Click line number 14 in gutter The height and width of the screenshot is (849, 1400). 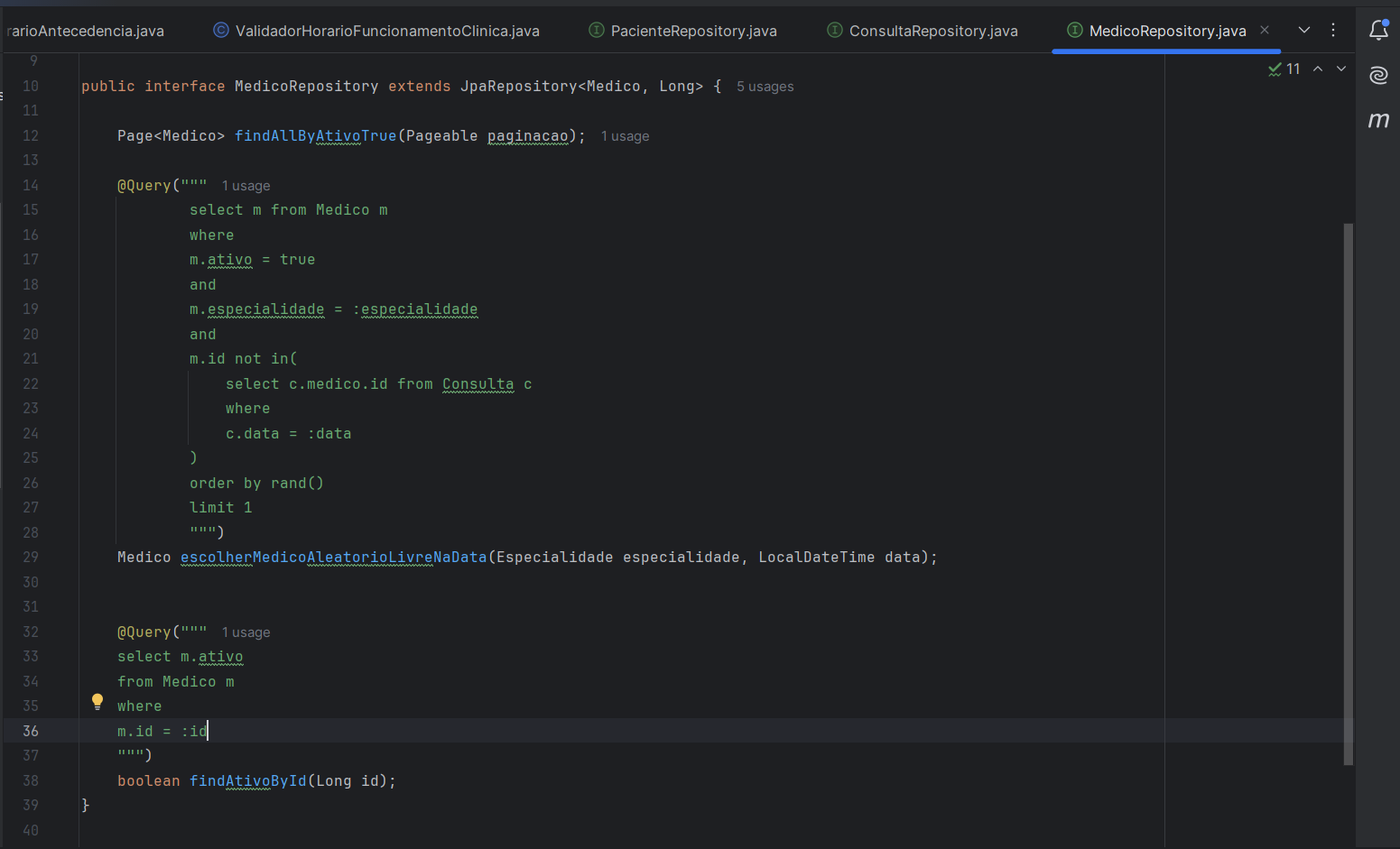31,186
